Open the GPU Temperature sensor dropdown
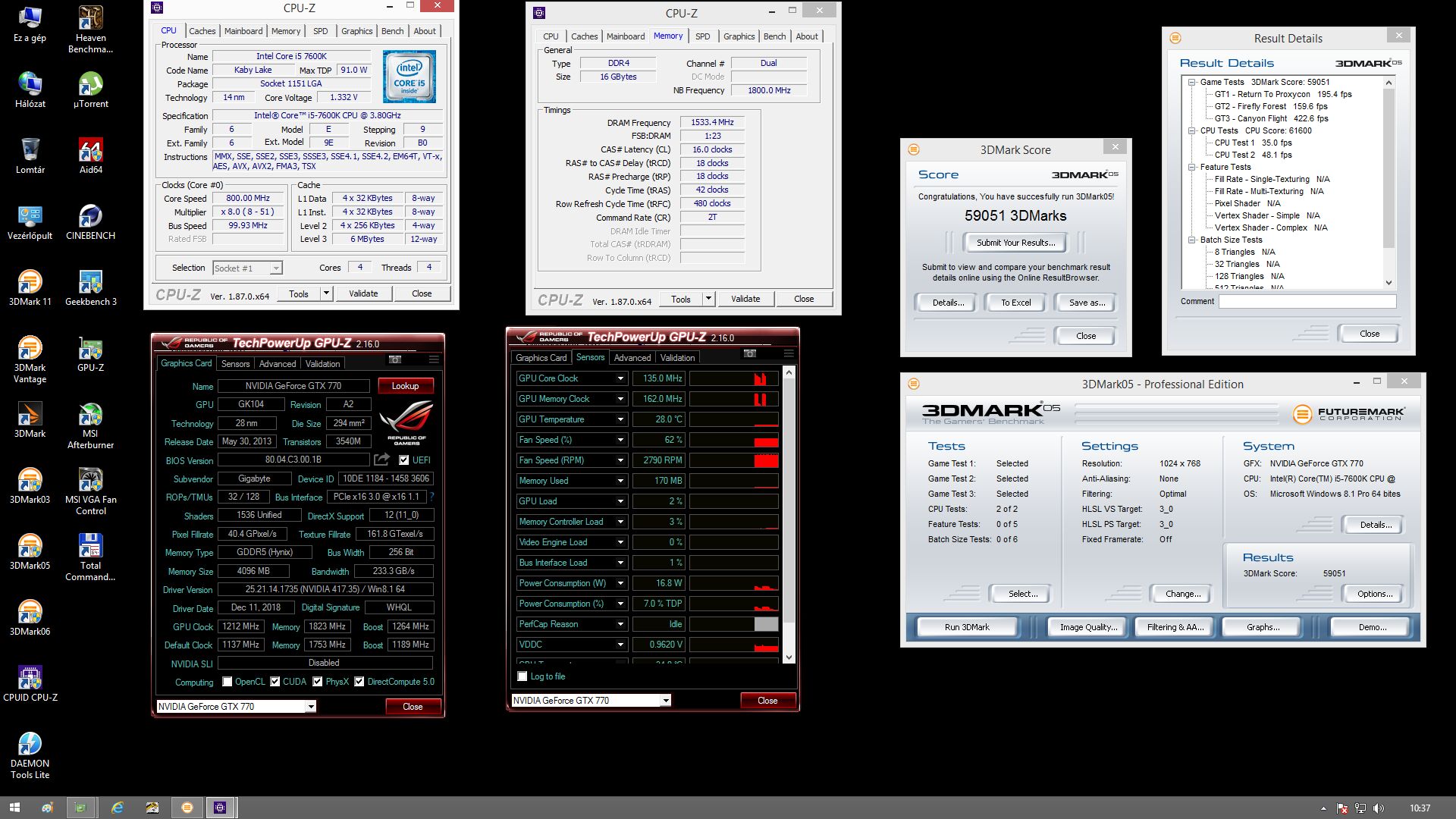 (x=620, y=419)
